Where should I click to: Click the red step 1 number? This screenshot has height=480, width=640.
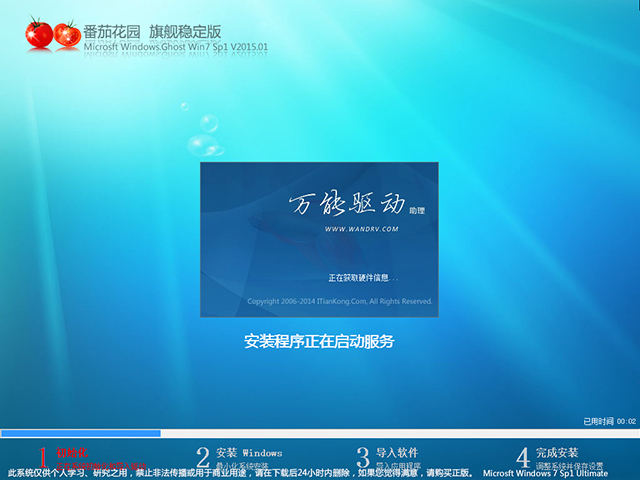coord(43,459)
